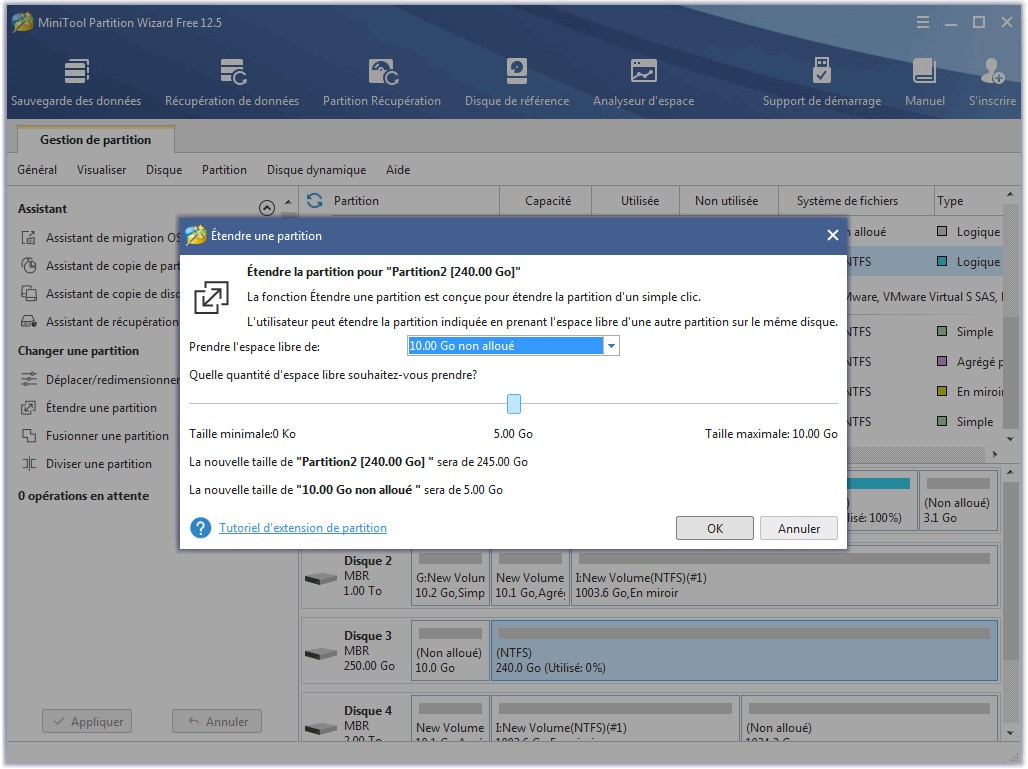Click the Annuler button beside Appliquer
Screen dimensions: 1028x769
pyautogui.click(x=217, y=721)
